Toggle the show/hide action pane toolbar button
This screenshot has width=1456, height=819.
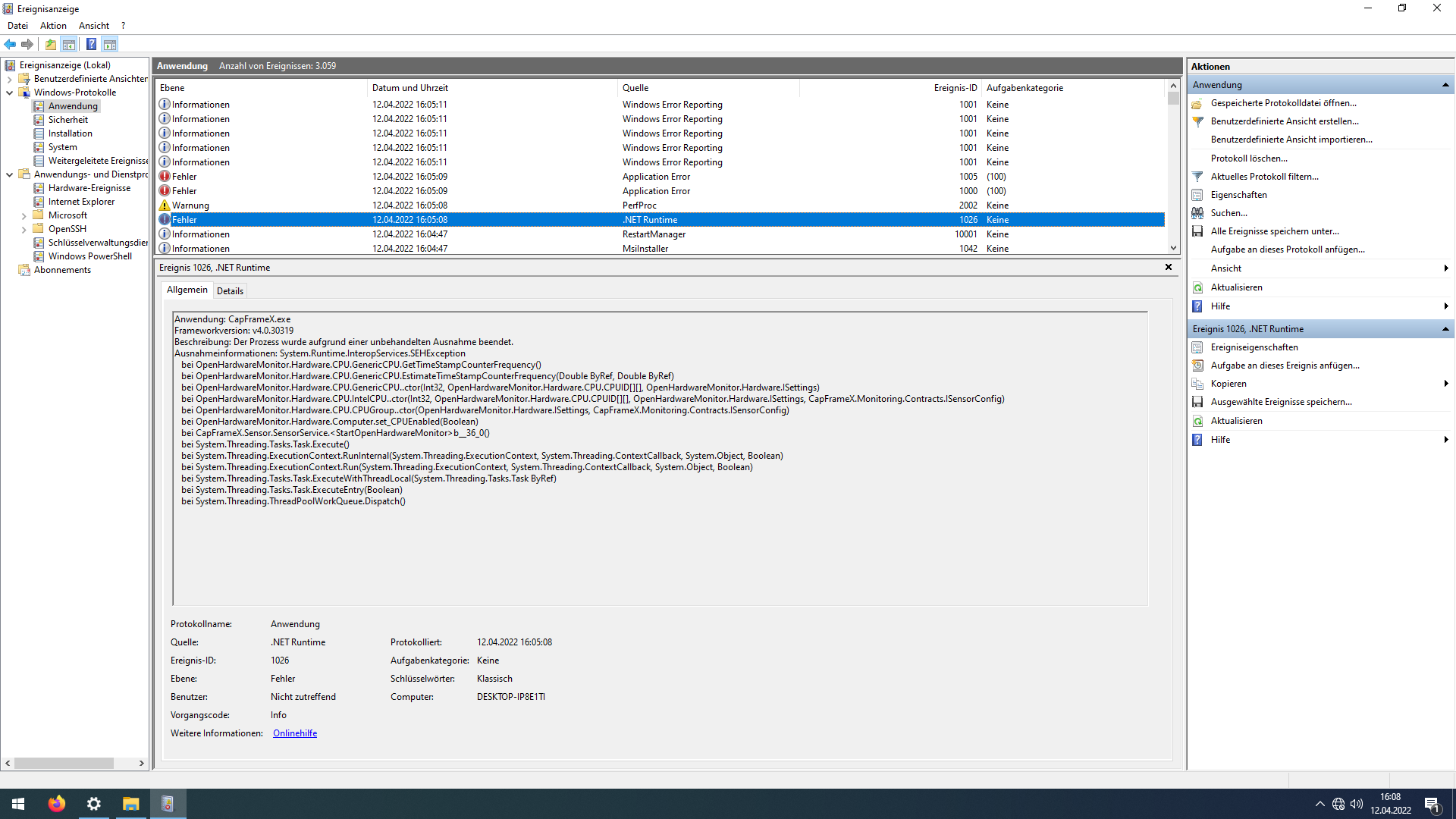[x=110, y=44]
